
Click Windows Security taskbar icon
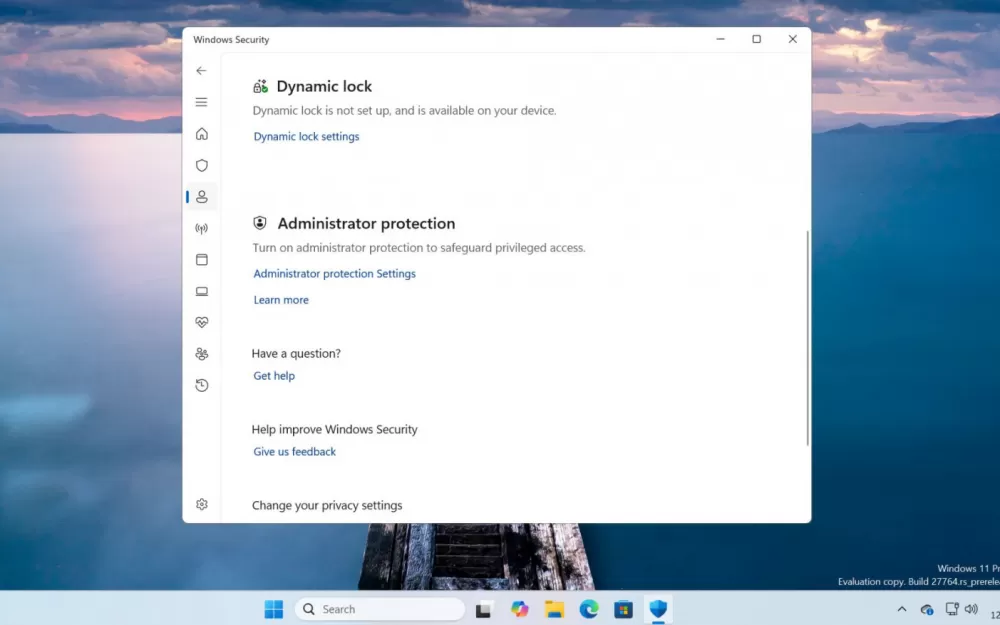658,609
